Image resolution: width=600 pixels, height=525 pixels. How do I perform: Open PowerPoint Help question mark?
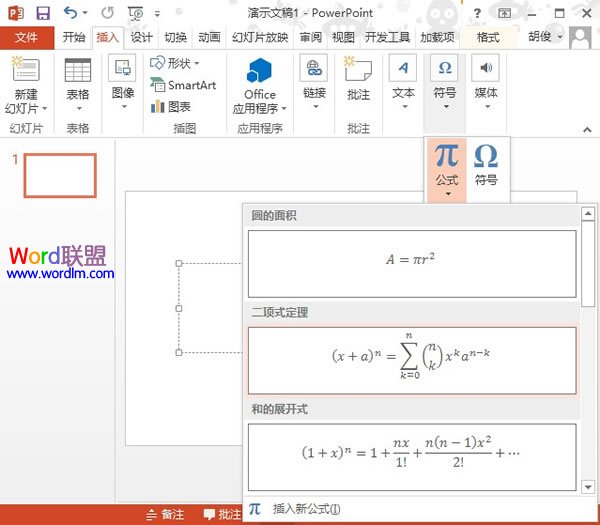[x=477, y=13]
